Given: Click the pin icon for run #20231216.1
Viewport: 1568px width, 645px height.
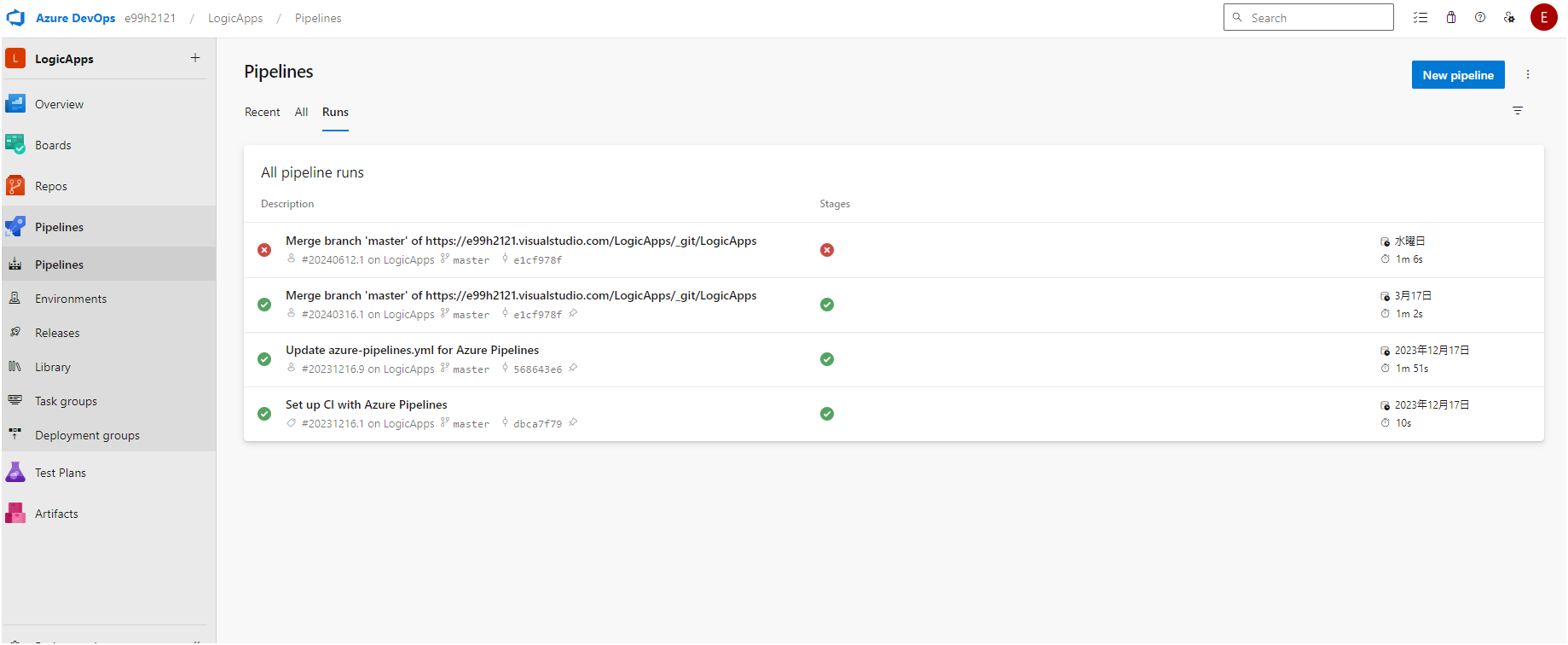Looking at the screenshot, I should click(573, 422).
